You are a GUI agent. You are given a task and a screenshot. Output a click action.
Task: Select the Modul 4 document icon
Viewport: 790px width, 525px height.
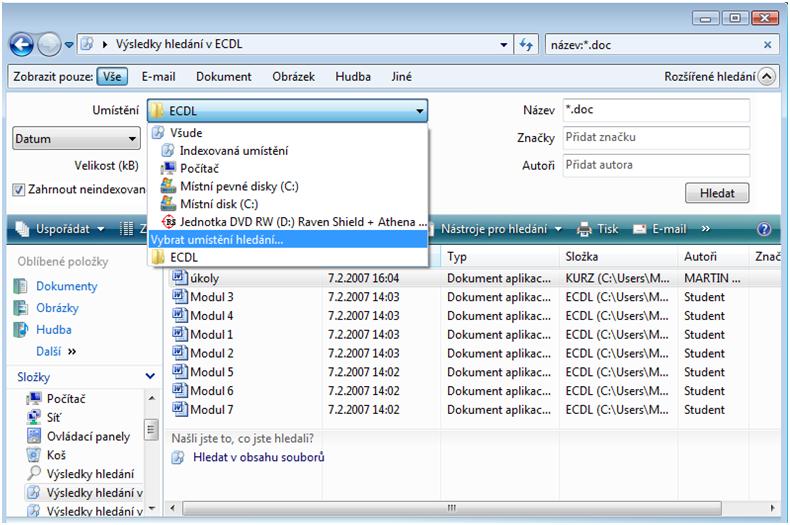tap(179, 315)
